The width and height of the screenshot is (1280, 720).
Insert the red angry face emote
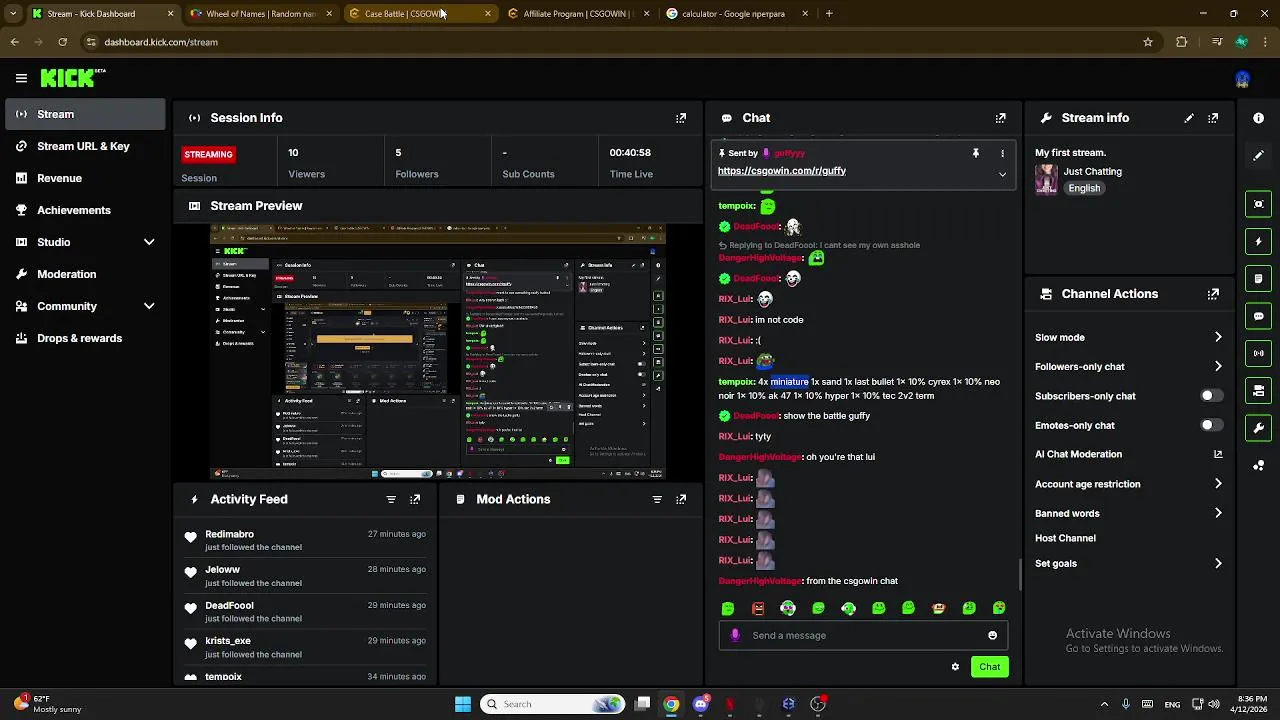[758, 608]
